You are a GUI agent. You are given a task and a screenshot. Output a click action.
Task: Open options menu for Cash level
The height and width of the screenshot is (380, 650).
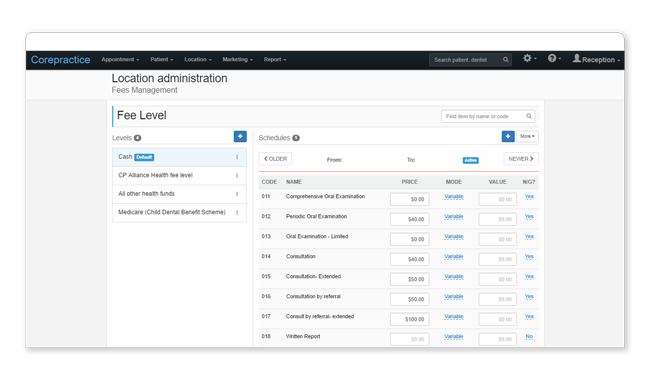[237, 157]
